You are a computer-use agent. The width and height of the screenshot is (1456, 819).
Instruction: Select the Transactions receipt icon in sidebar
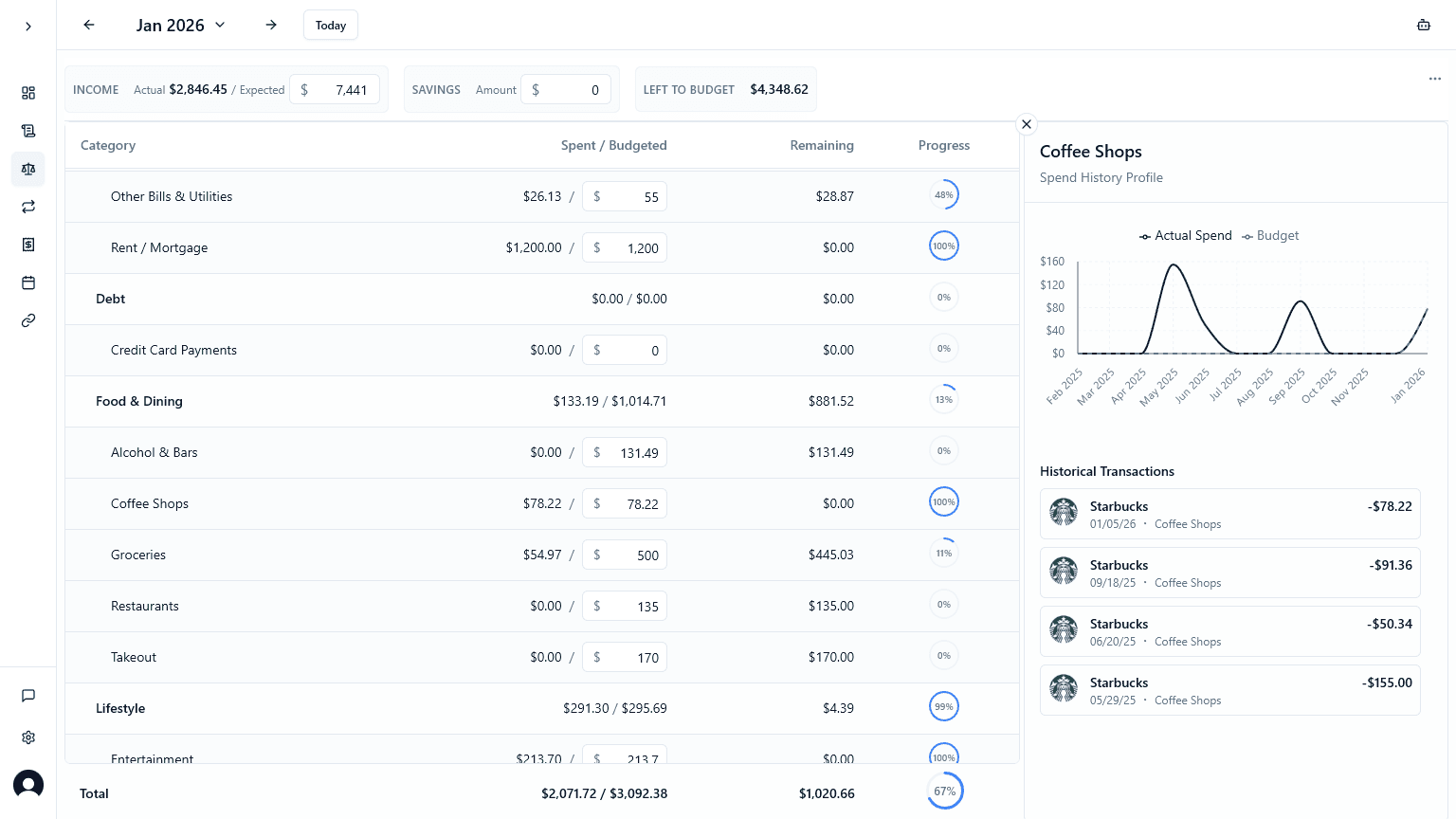pyautogui.click(x=28, y=130)
